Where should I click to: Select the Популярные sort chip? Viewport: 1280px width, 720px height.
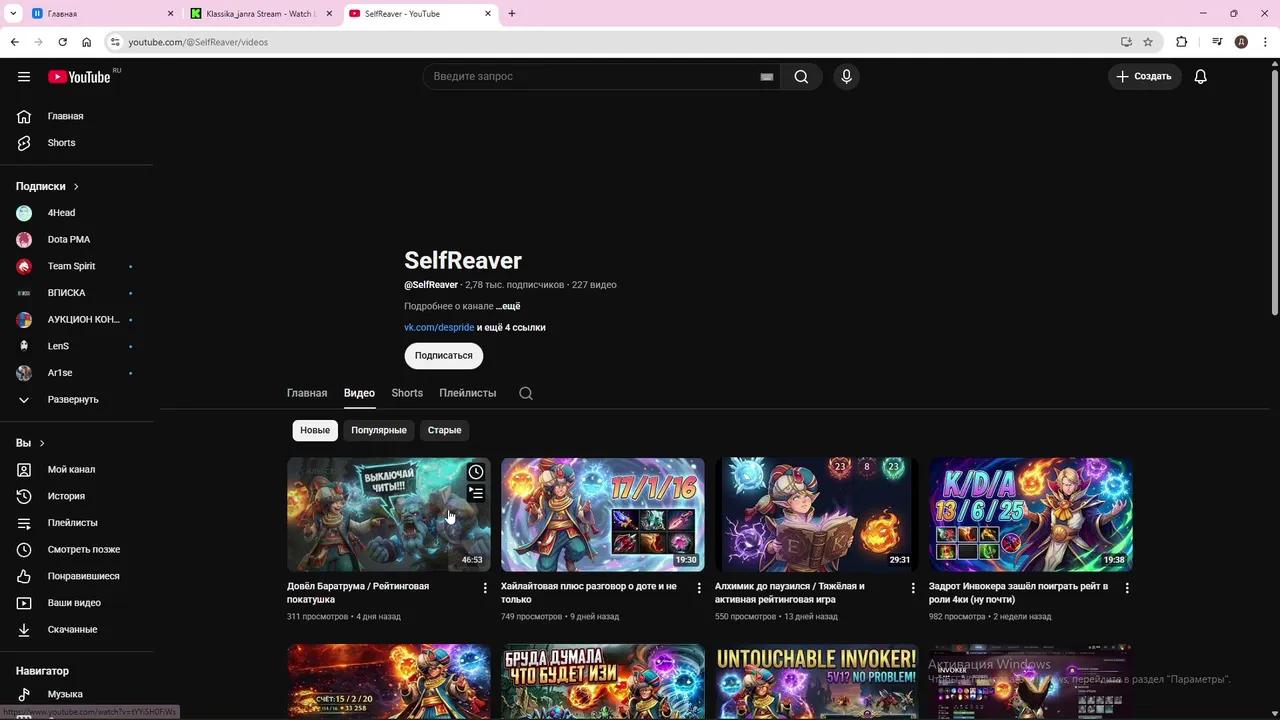pos(379,430)
